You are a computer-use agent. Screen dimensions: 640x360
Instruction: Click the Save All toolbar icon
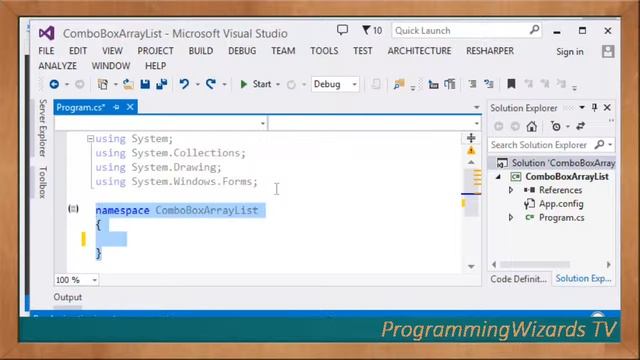(x=162, y=84)
